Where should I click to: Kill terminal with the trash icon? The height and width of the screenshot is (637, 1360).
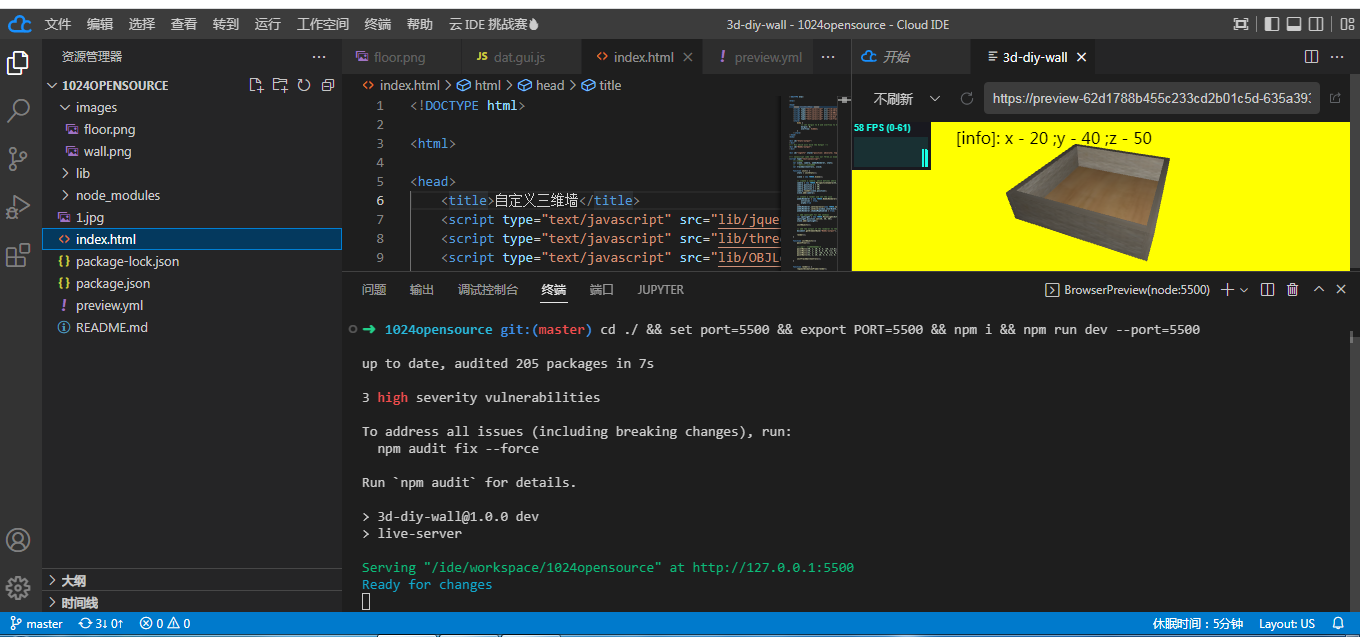(x=1292, y=290)
